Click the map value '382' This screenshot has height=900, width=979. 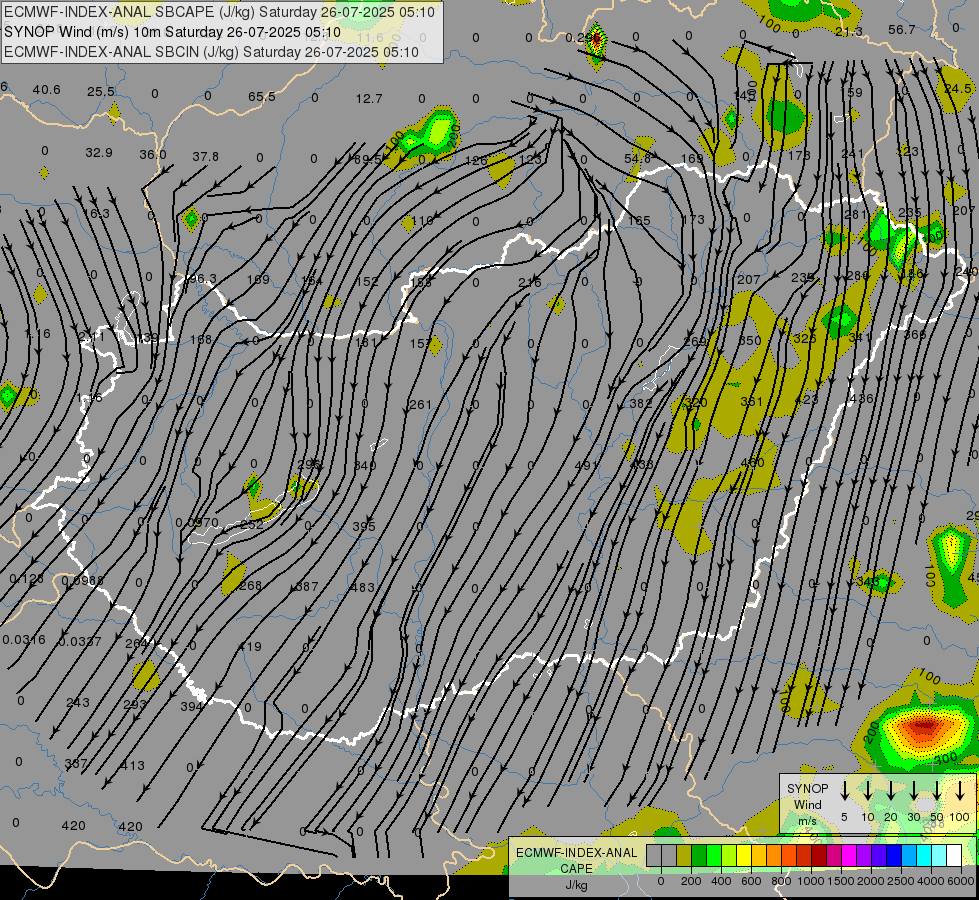[x=641, y=403]
